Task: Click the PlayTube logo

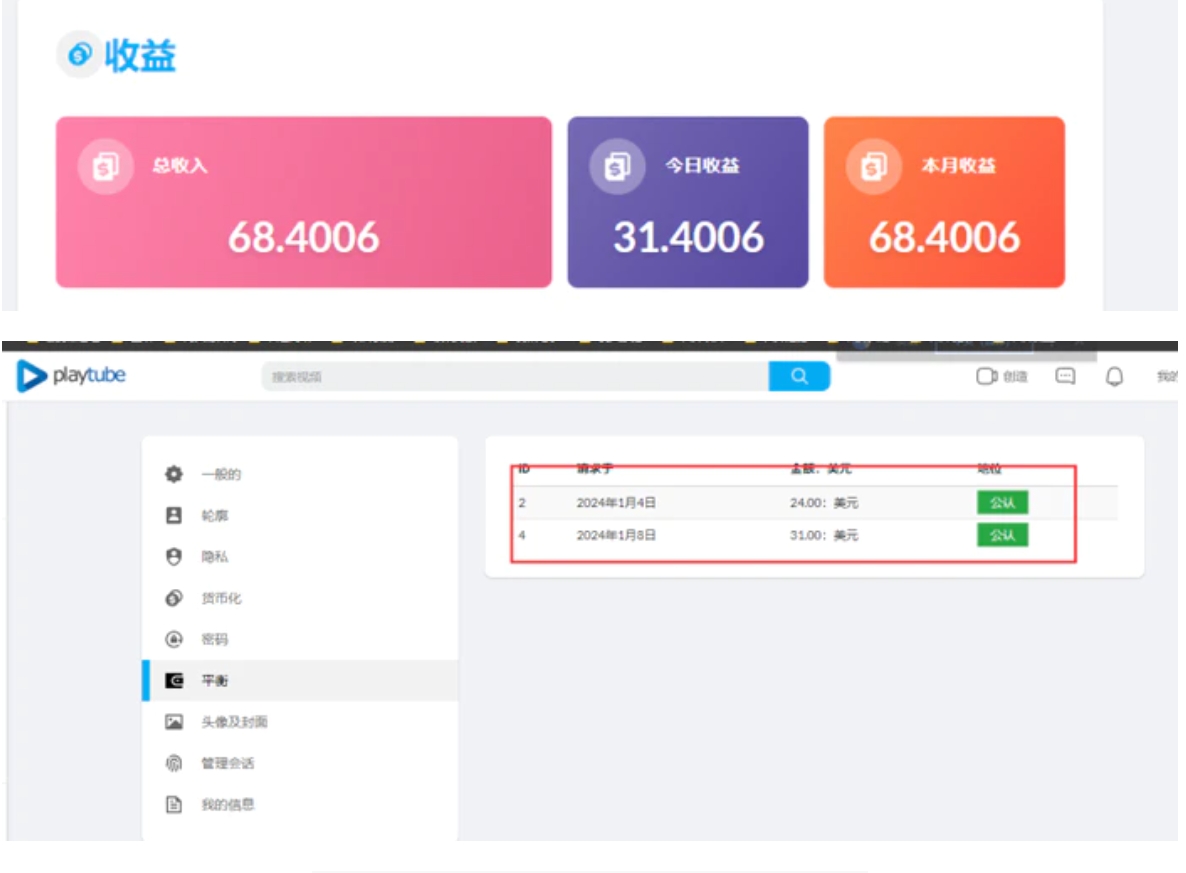Action: (x=71, y=377)
